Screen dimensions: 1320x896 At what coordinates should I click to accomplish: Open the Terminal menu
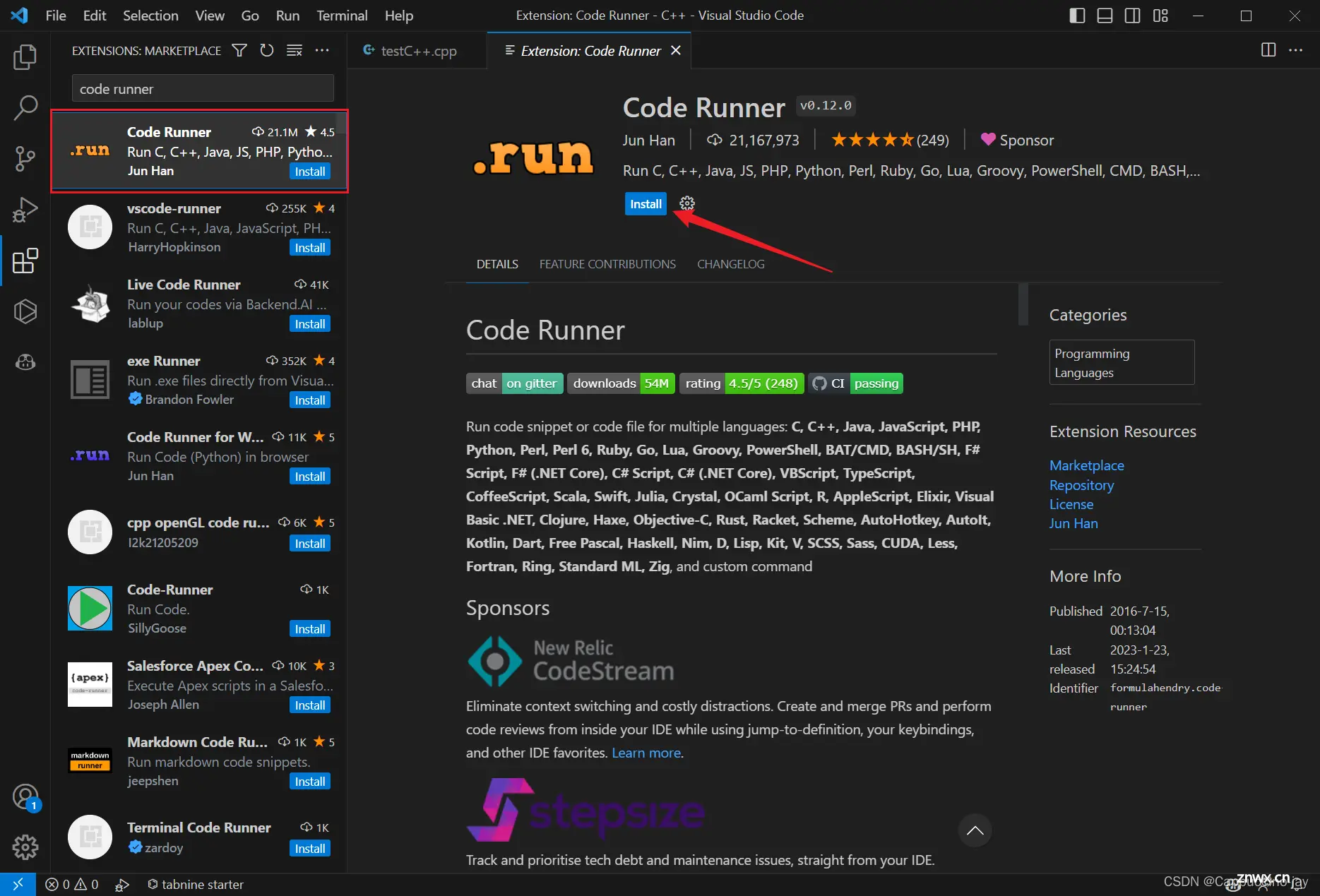342,16
